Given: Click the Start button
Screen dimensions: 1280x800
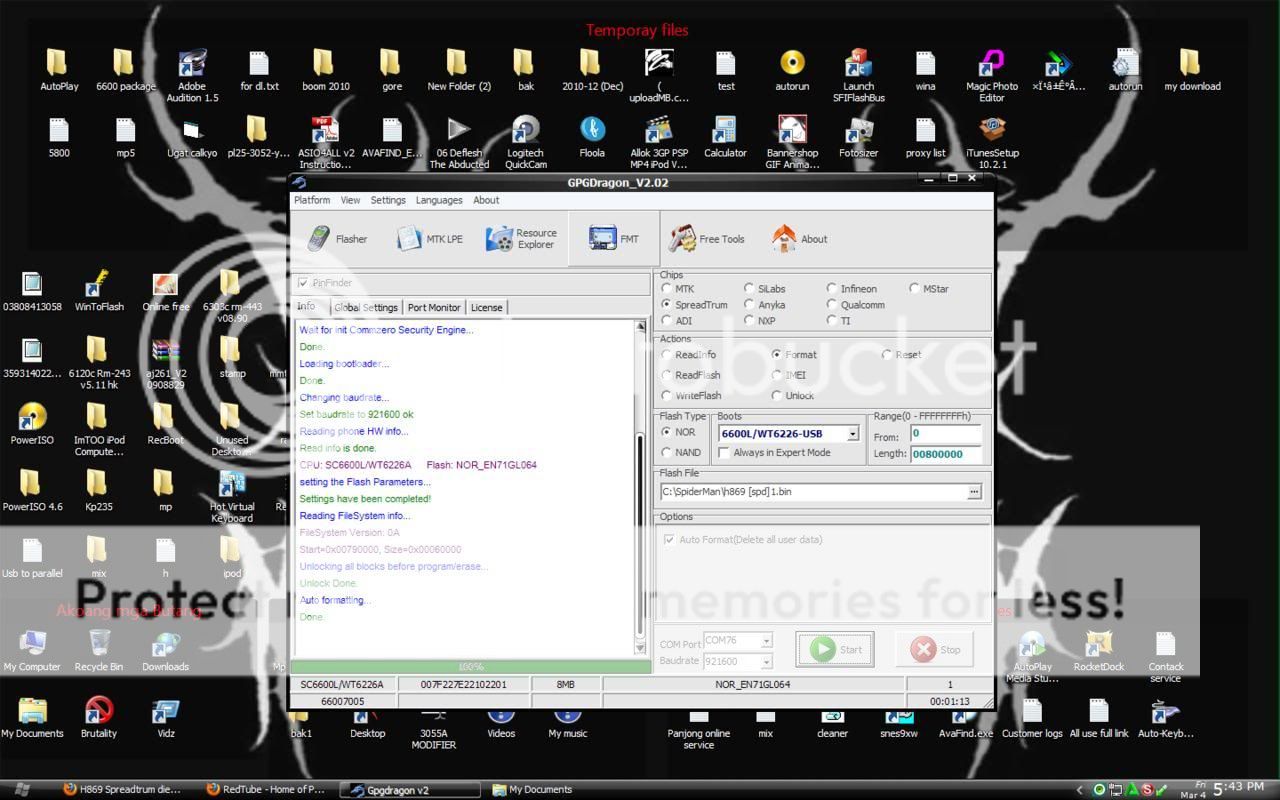Looking at the screenshot, I should point(835,649).
